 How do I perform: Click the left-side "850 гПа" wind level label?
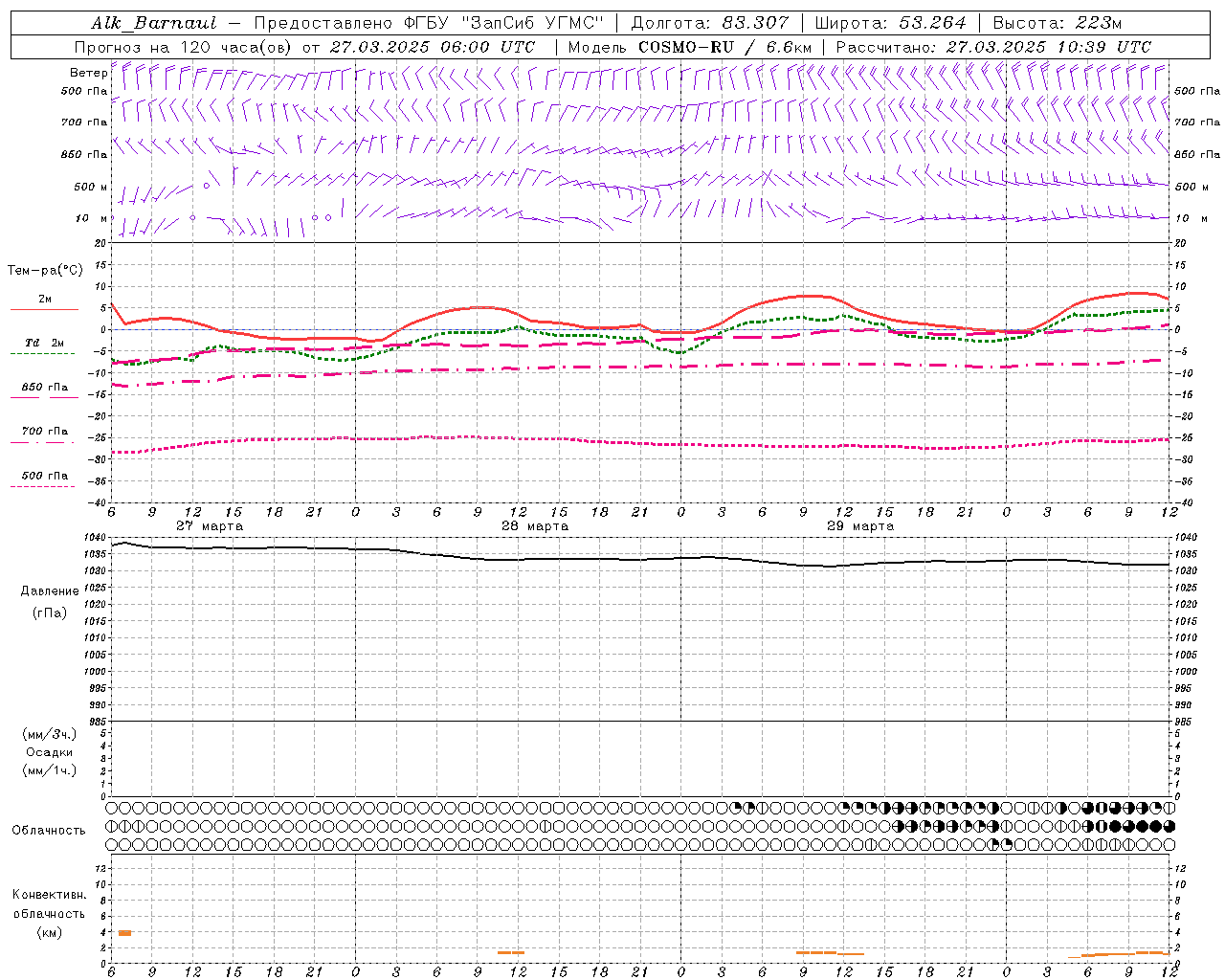click(84, 154)
